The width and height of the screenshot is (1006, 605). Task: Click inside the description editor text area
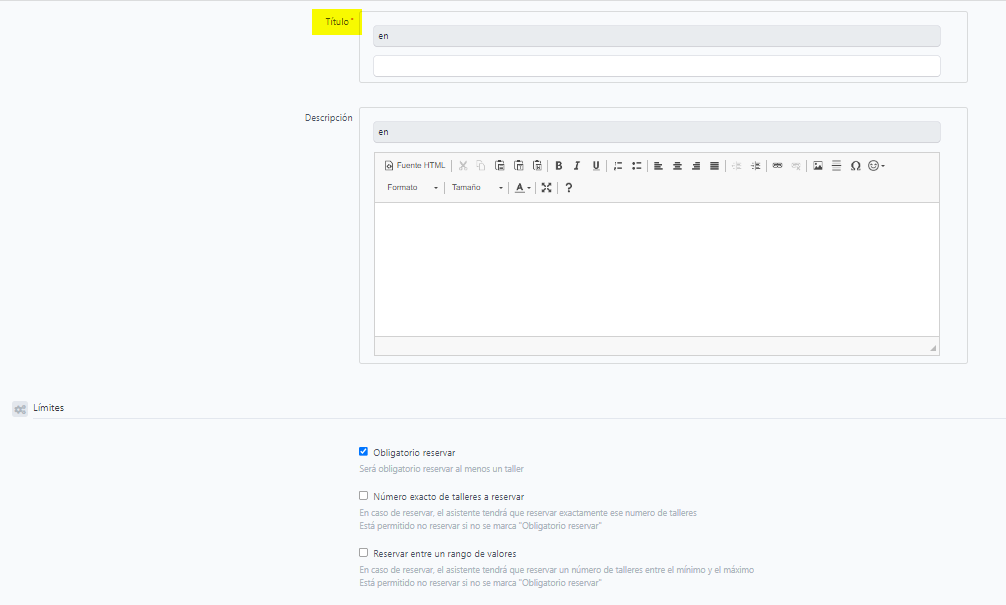coord(657,269)
